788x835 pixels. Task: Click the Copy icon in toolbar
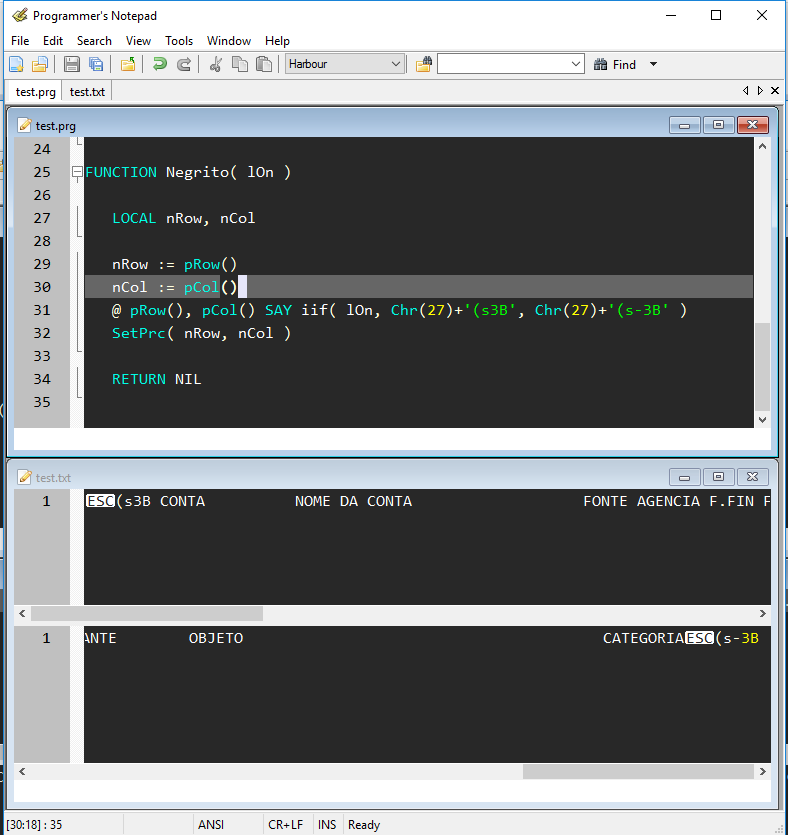pos(240,64)
